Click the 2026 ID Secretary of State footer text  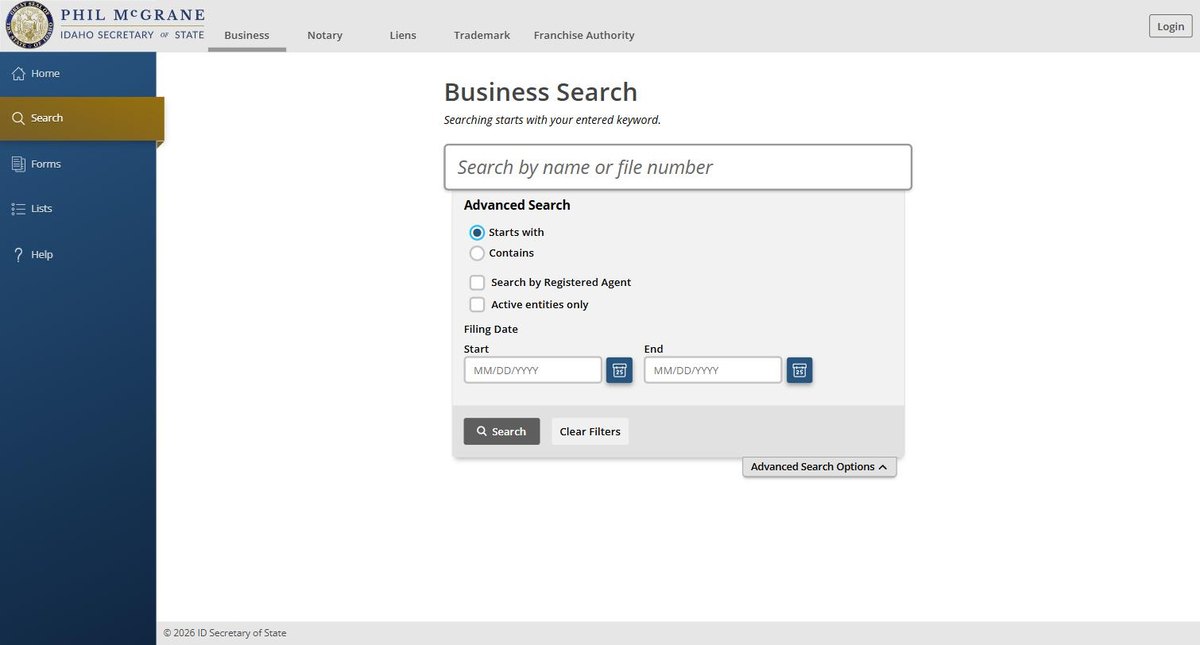coord(225,633)
